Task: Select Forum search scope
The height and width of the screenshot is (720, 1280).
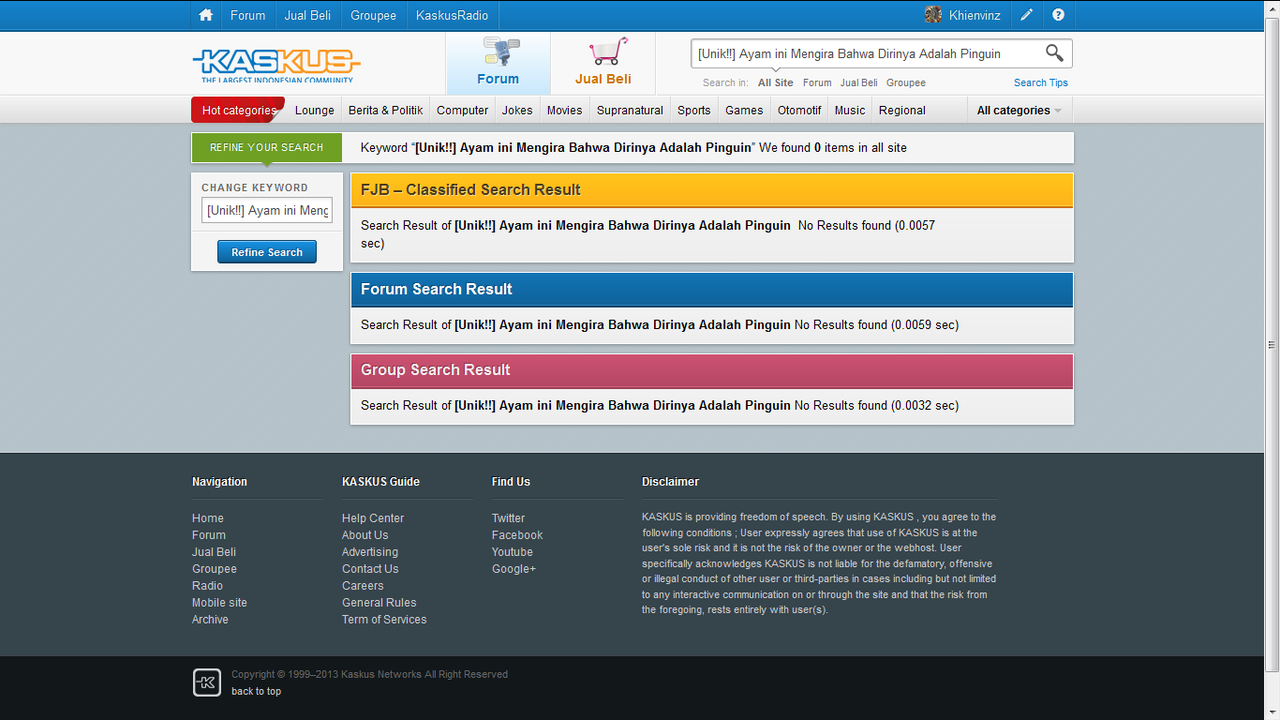Action: pyautogui.click(x=817, y=83)
